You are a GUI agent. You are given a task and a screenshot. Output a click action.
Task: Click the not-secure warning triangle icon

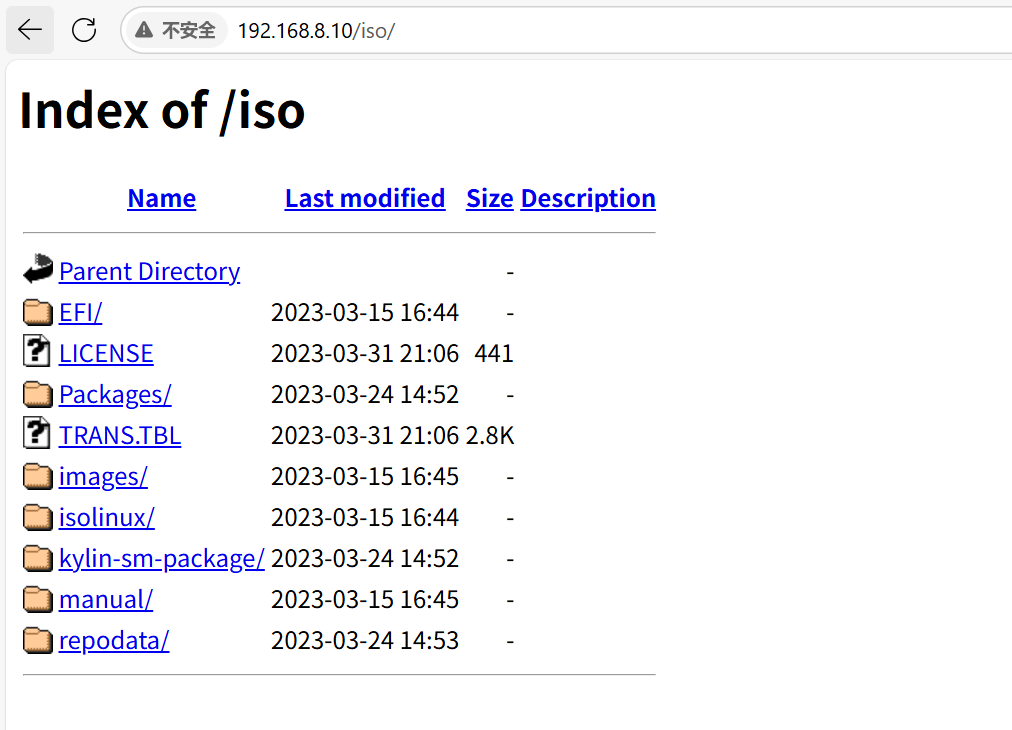point(145,30)
